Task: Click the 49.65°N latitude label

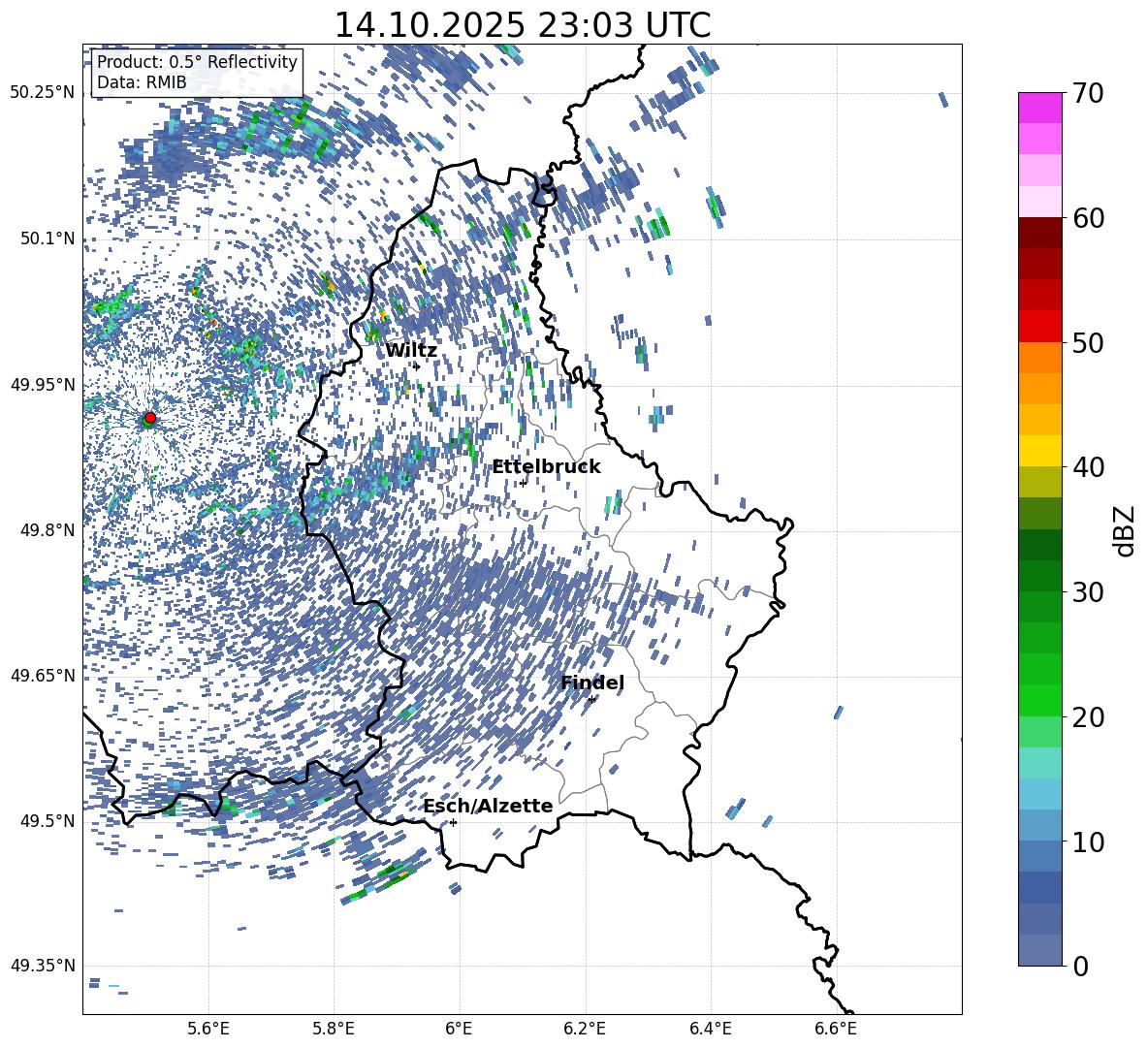Action: click(43, 675)
